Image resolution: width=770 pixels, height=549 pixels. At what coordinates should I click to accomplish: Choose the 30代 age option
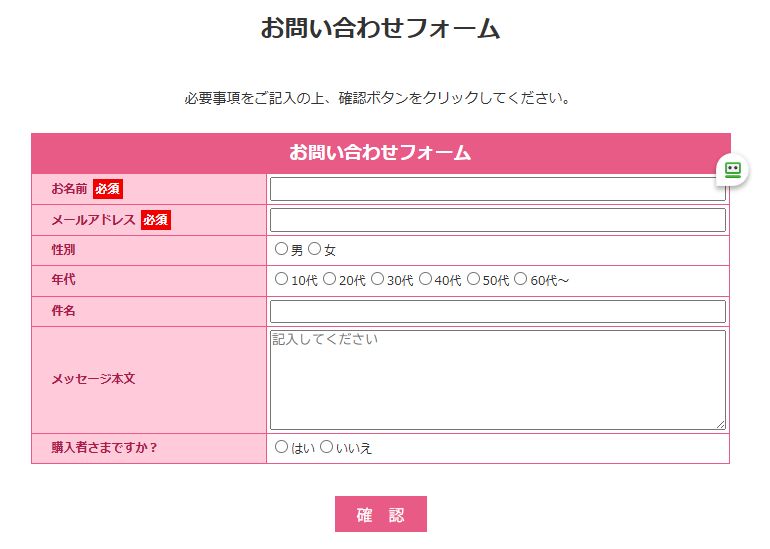point(377,280)
